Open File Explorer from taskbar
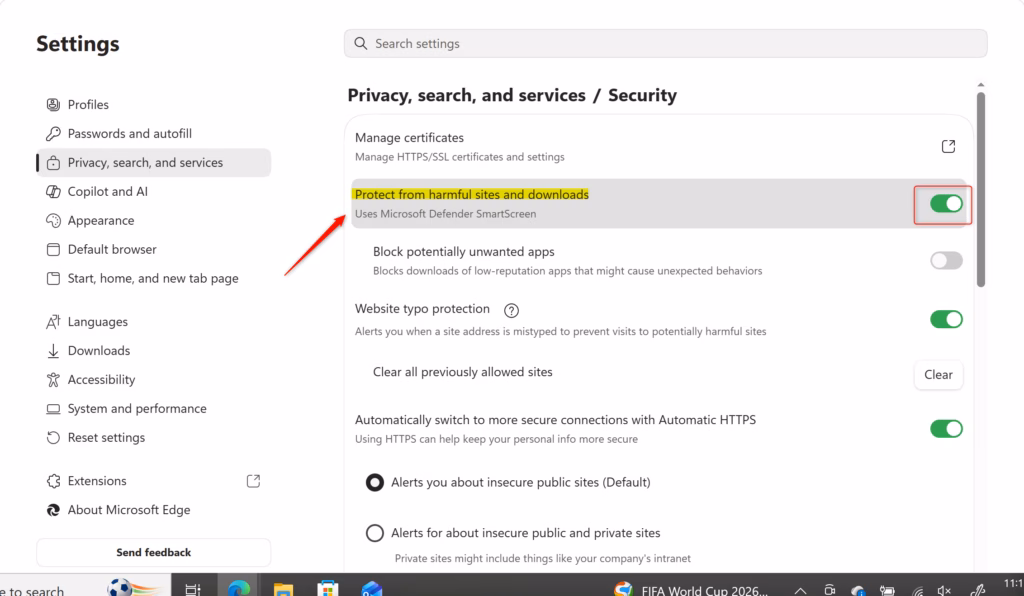 click(x=283, y=589)
